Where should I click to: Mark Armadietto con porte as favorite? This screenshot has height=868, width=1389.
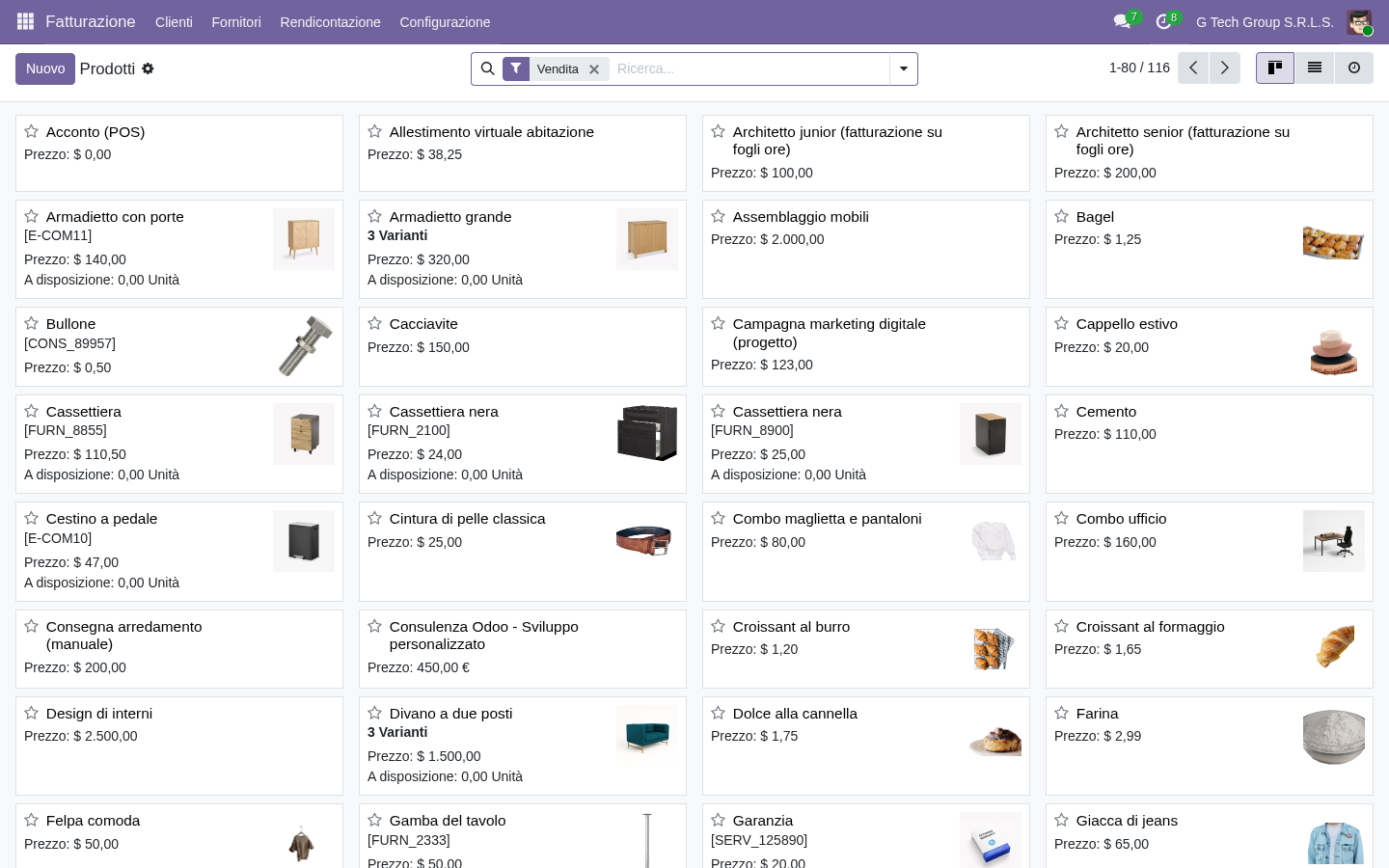(x=32, y=216)
